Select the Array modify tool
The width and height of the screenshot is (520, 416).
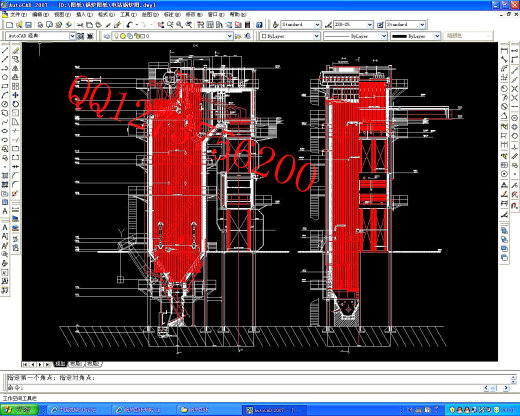coord(15,86)
